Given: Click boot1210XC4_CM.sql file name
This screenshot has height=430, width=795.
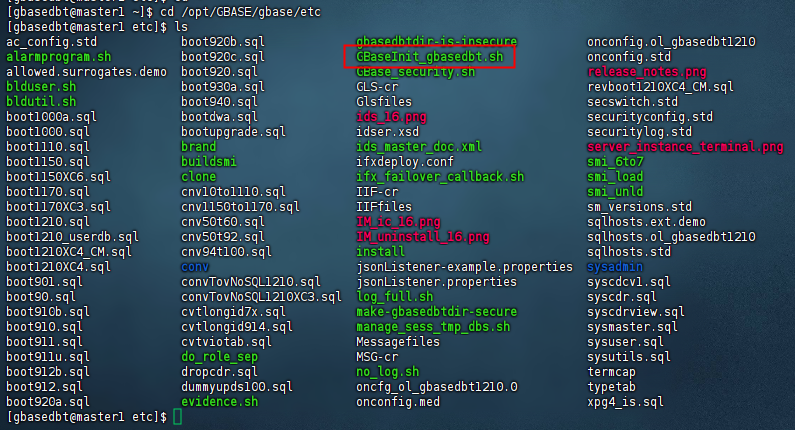Looking at the screenshot, I should [68, 252].
